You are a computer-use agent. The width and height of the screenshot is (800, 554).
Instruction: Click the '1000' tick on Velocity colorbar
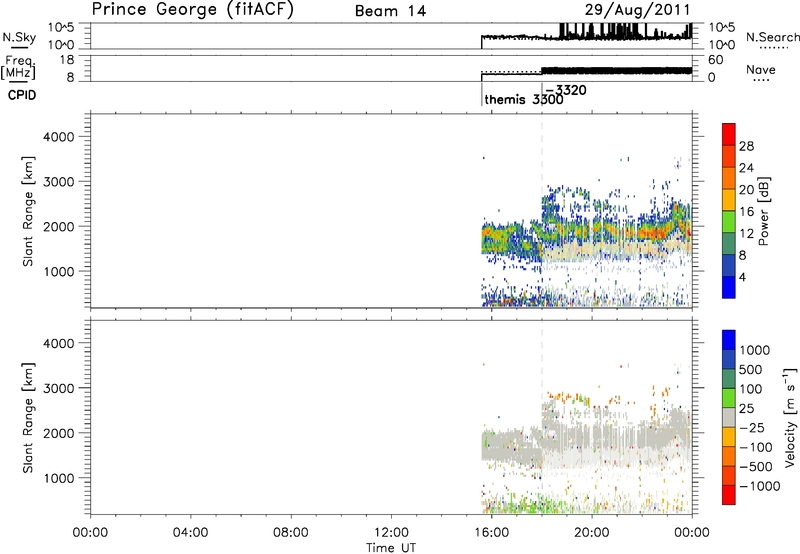[x=754, y=350]
